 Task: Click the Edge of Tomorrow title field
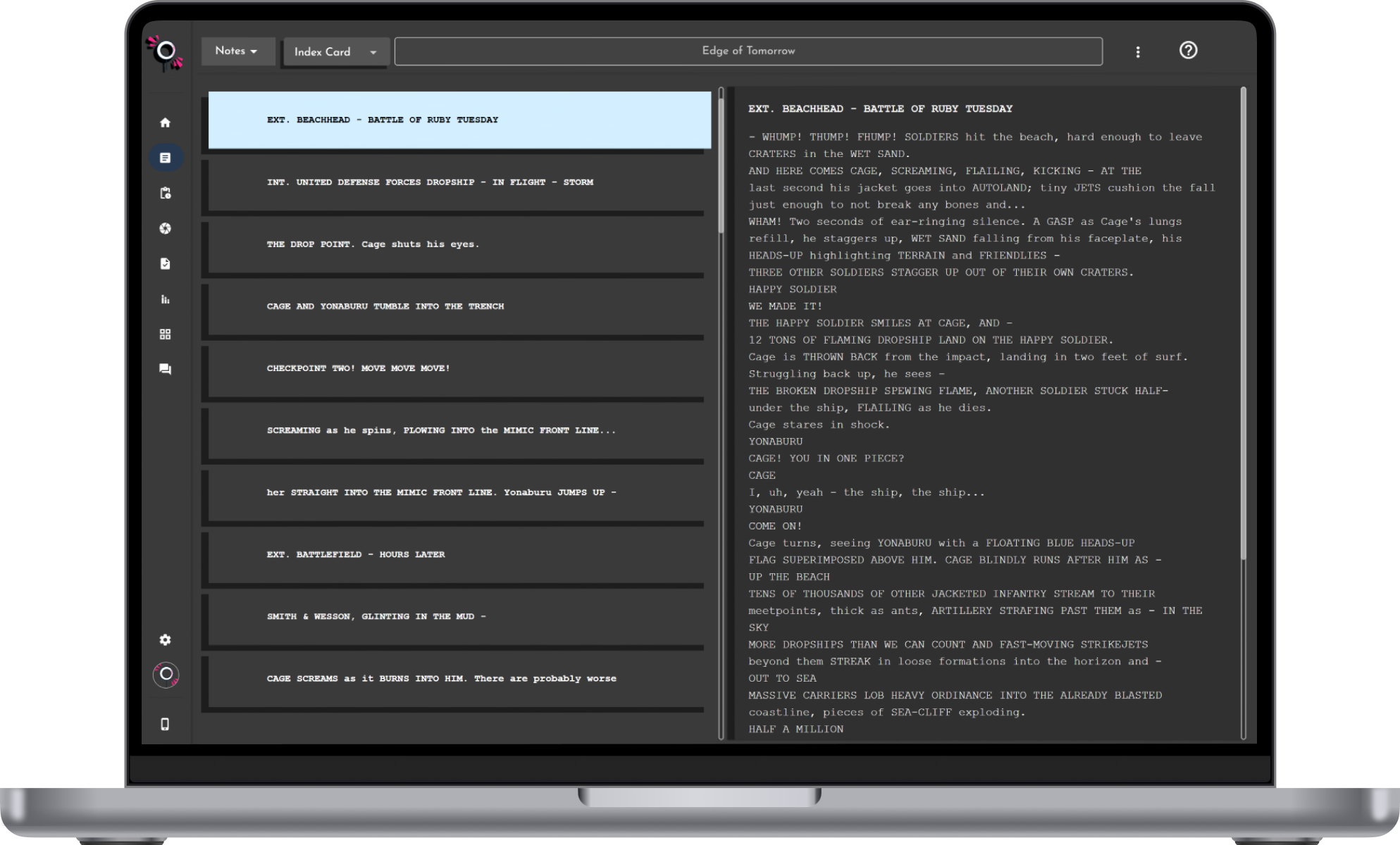tap(748, 51)
